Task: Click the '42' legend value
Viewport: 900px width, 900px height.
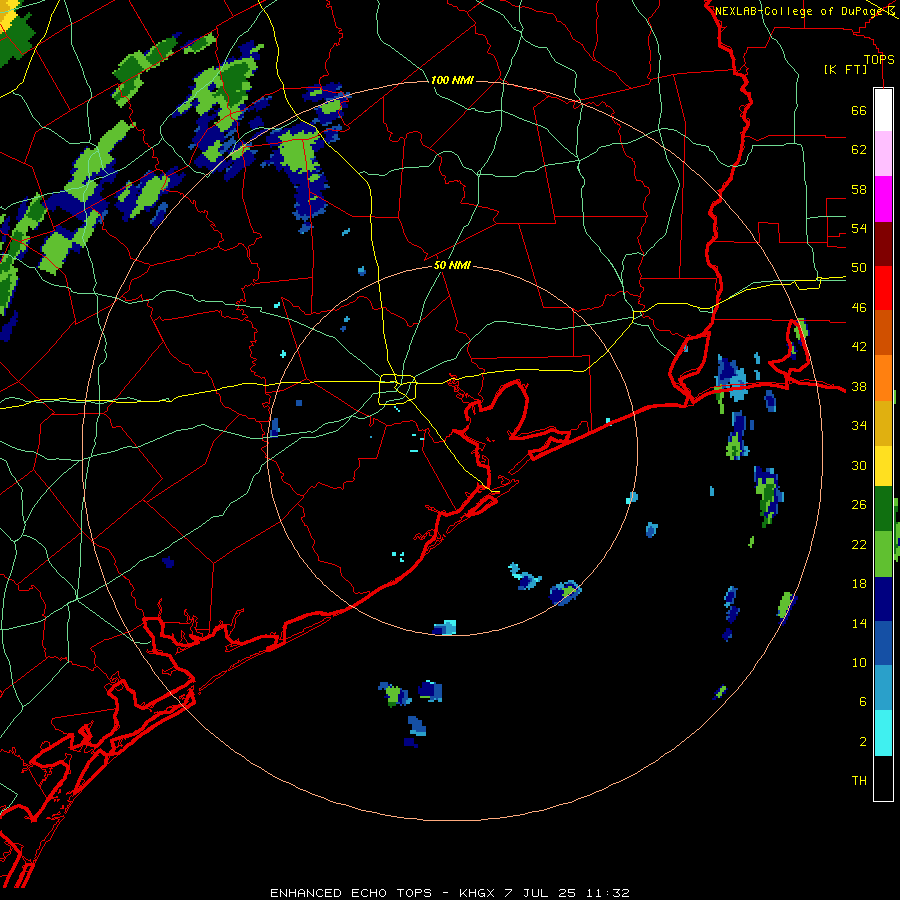Action: (859, 347)
